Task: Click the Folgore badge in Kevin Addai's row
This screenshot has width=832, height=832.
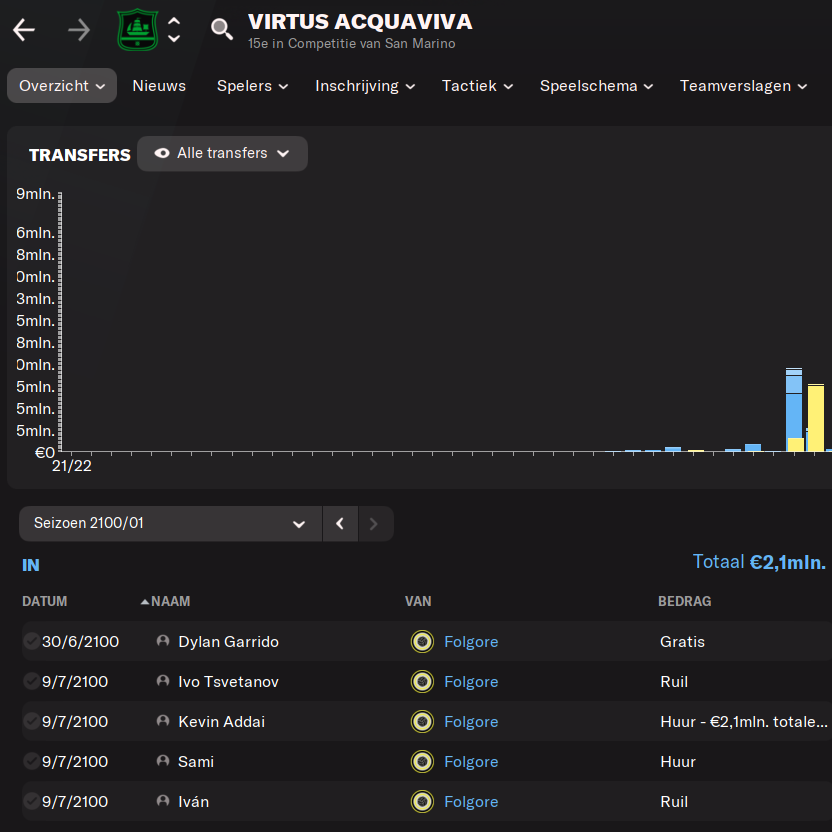Action: click(x=422, y=722)
